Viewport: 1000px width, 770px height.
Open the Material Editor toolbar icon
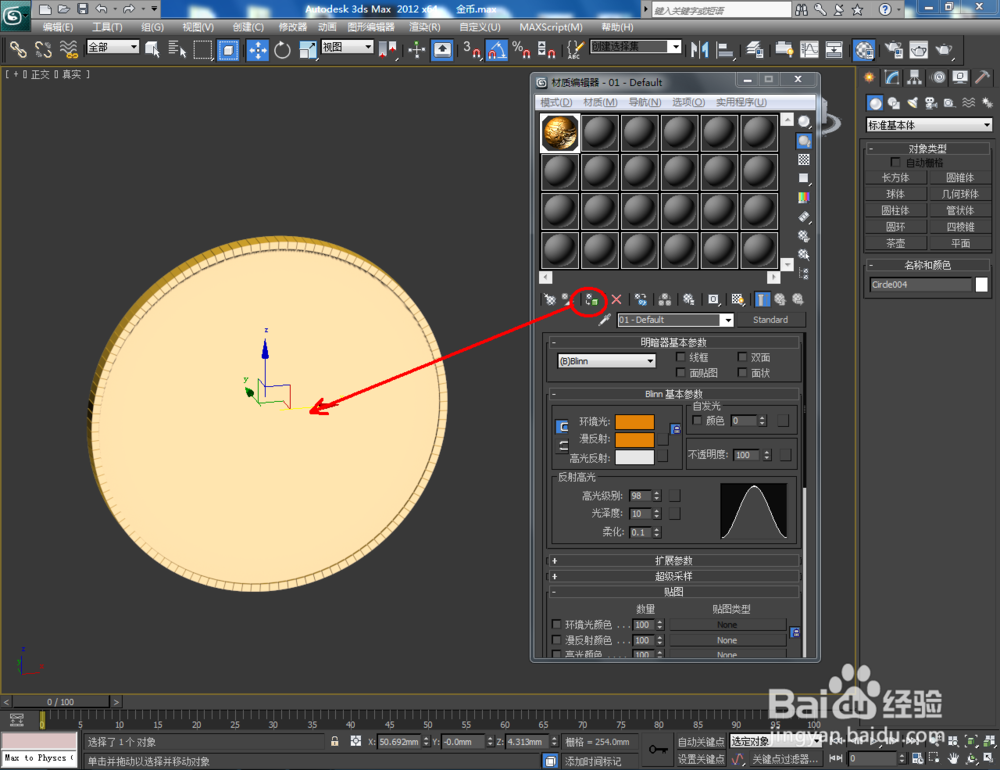864,50
